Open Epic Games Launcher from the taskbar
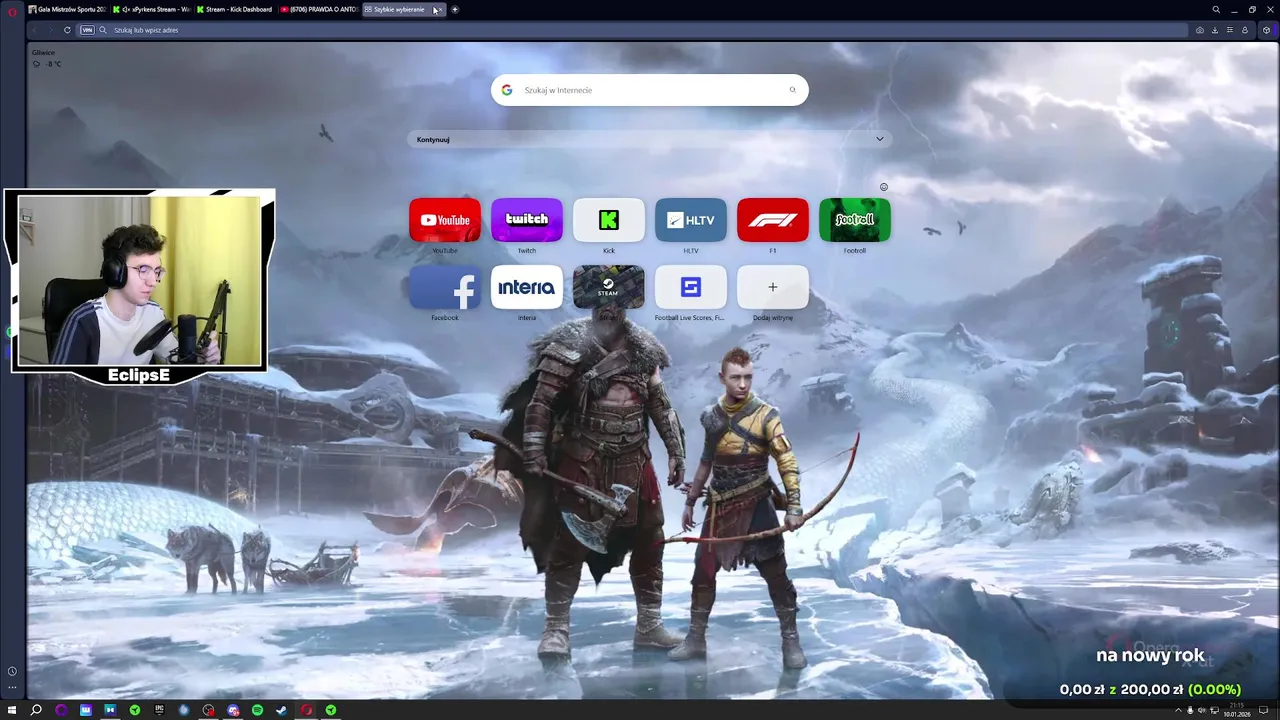Viewport: 1280px width, 720px height. (159, 710)
